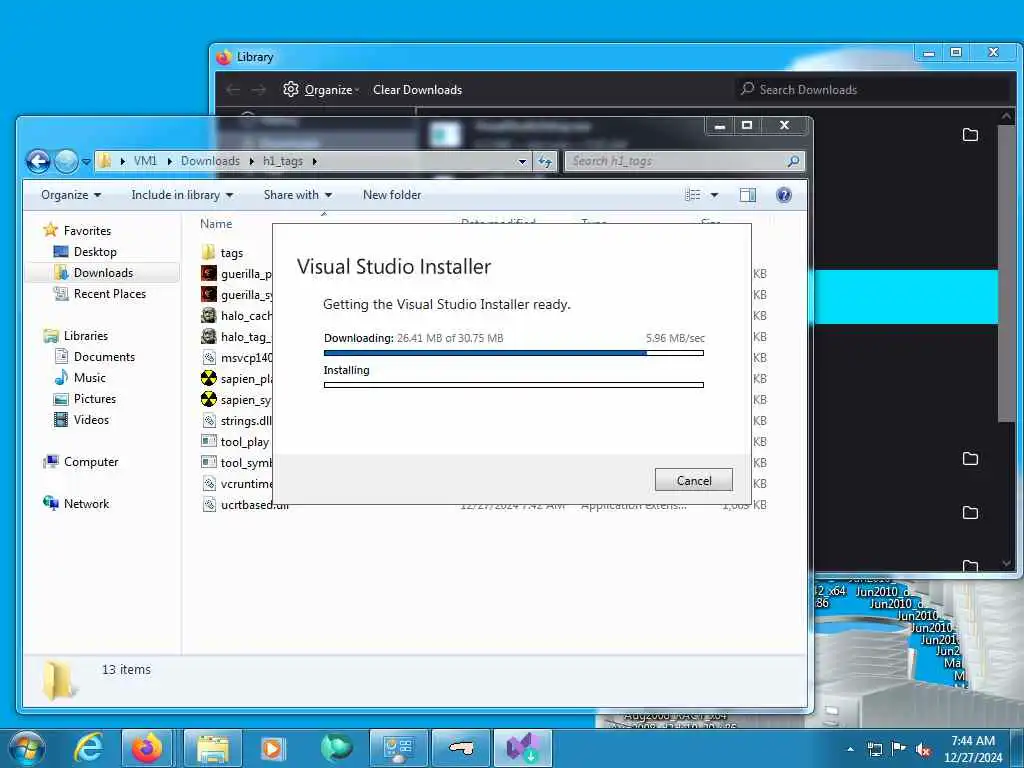Select the halo_tag file icon
1024x768 pixels.
[x=208, y=336]
